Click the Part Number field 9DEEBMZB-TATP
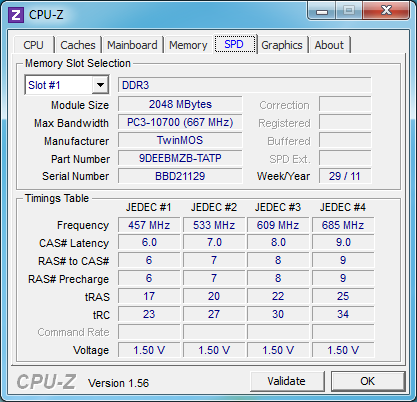Viewport: 417px width, 402px height. pos(180,158)
